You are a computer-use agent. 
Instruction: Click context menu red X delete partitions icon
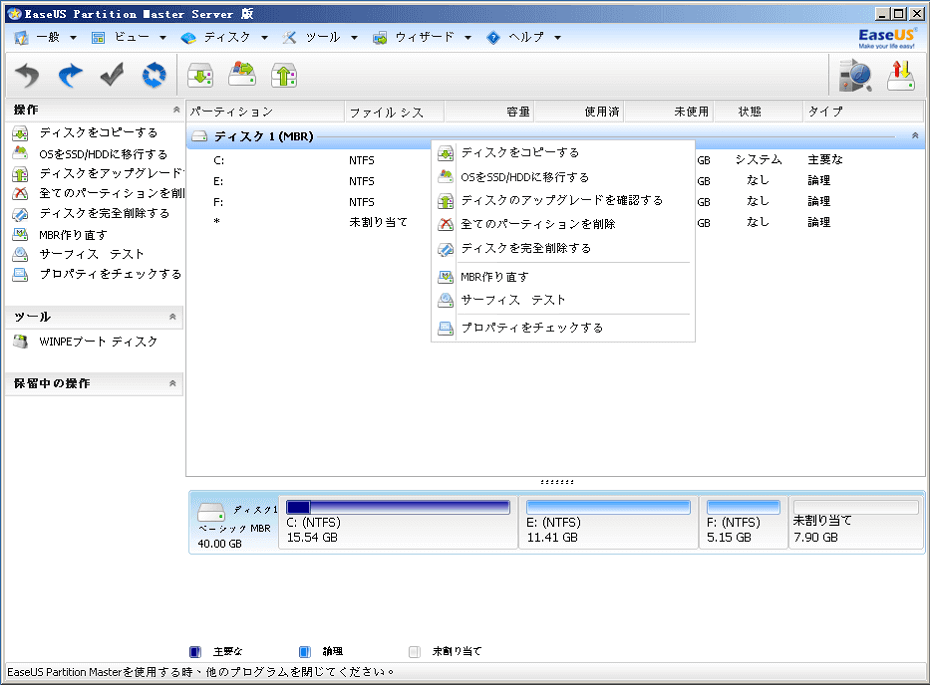pyautogui.click(x=445, y=224)
